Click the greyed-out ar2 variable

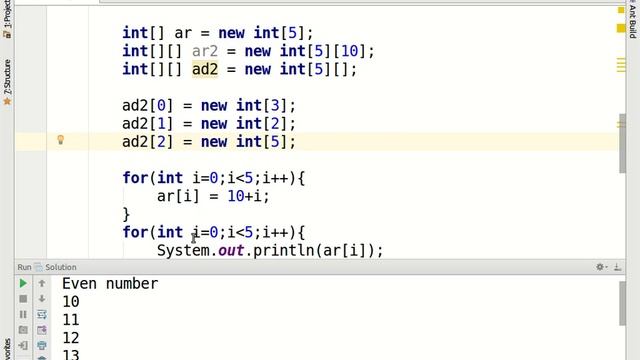point(205,51)
